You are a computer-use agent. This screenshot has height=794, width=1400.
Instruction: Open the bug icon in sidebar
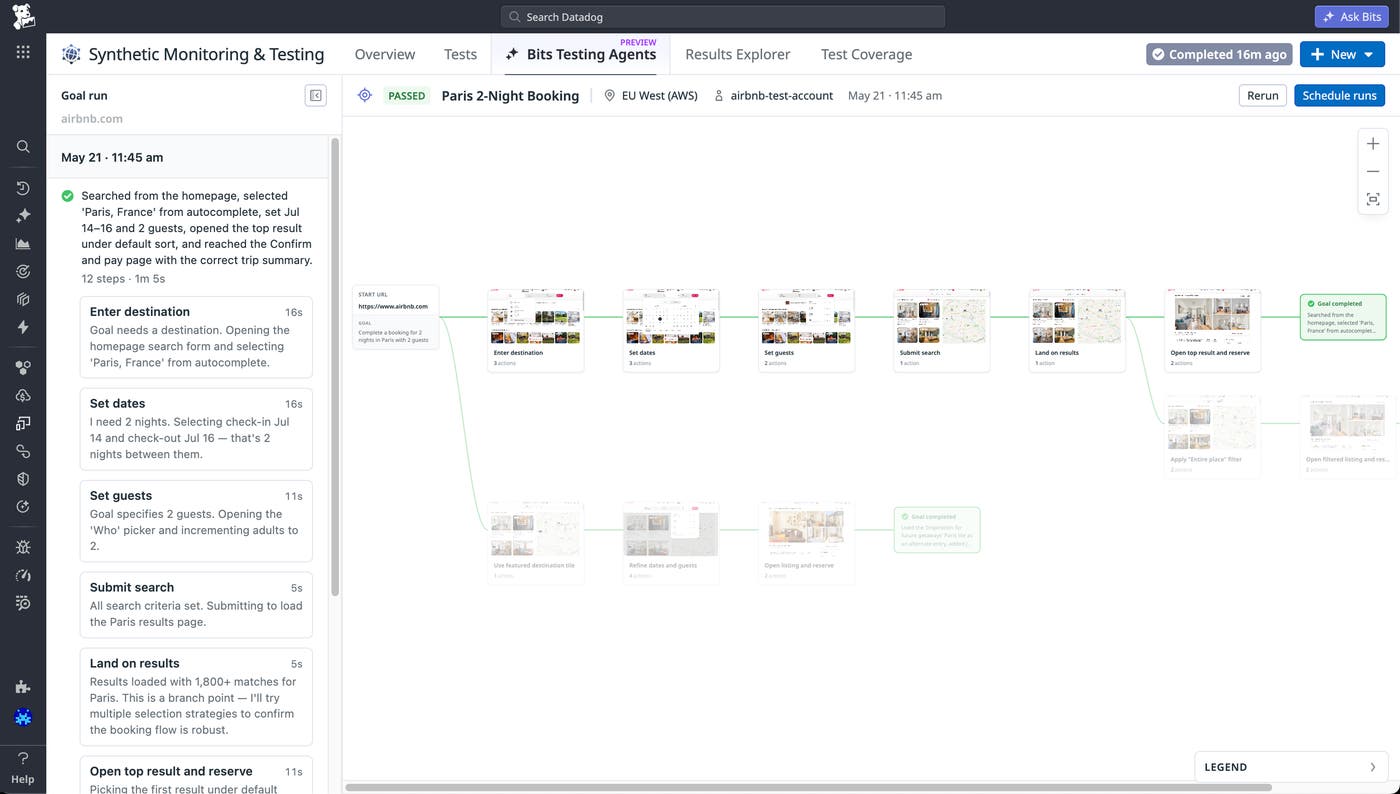point(23,548)
